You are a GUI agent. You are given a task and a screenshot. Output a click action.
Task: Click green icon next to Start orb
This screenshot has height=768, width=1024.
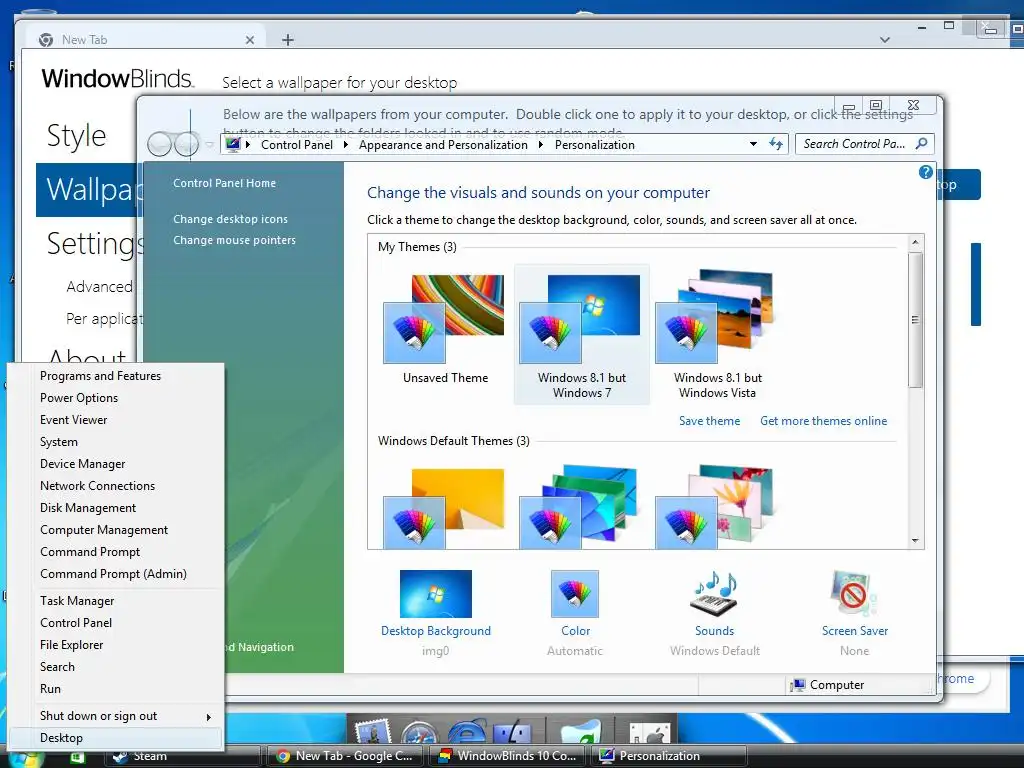pos(77,758)
